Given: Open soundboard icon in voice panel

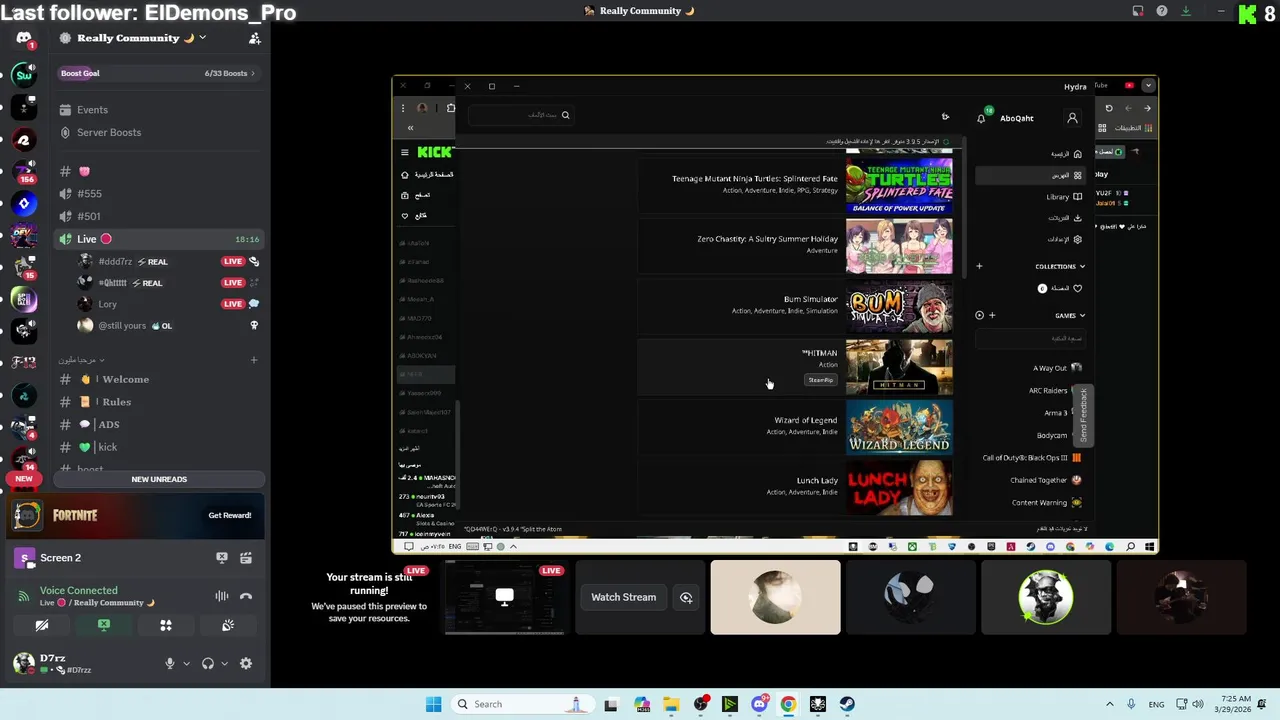Looking at the screenshot, I should tap(228, 625).
